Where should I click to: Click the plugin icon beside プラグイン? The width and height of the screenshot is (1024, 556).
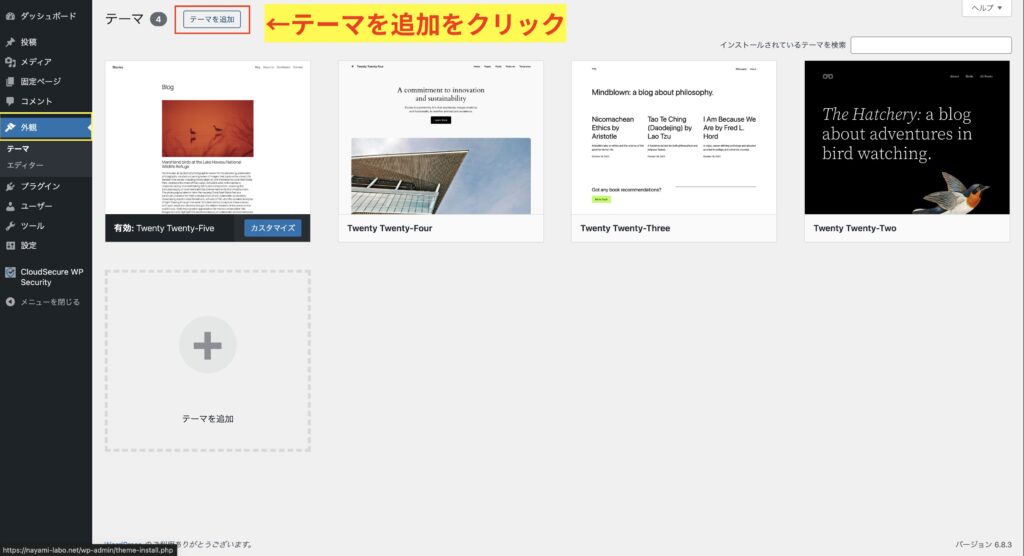pos(10,187)
